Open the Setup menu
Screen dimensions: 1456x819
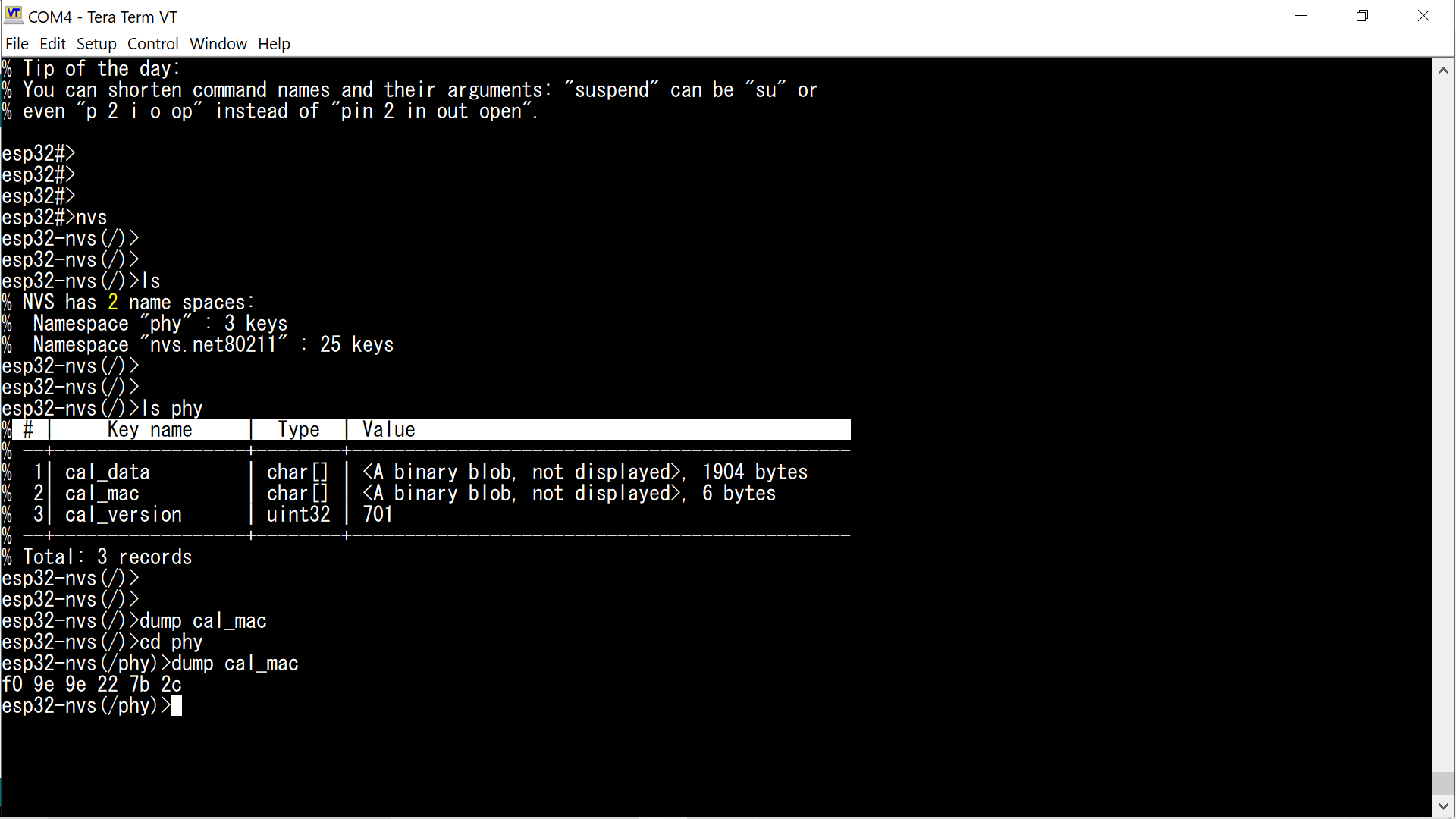click(96, 44)
